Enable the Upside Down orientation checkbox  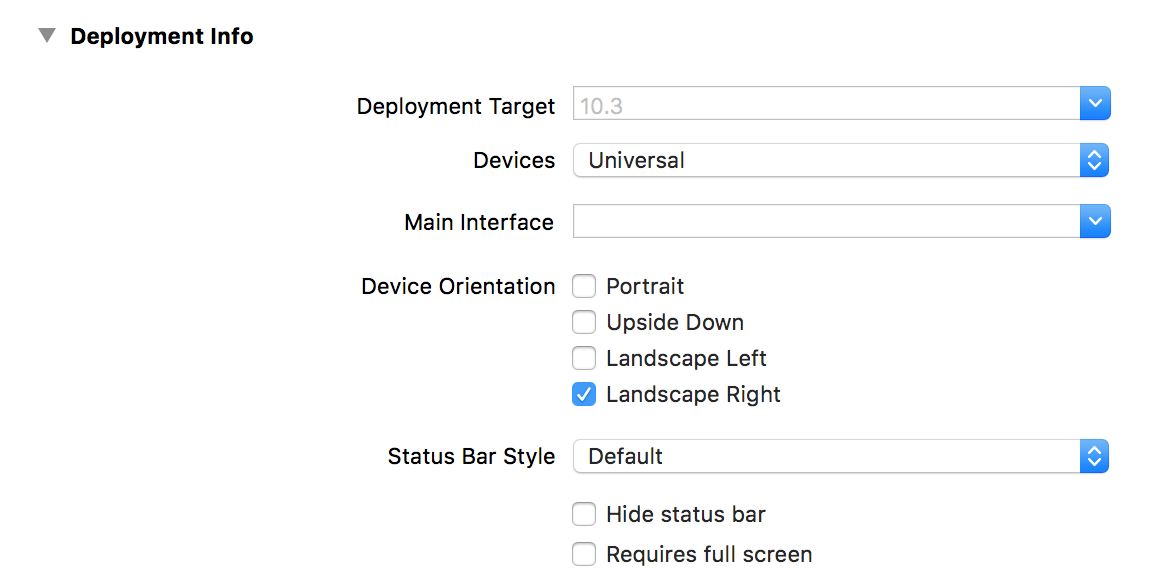tap(584, 323)
